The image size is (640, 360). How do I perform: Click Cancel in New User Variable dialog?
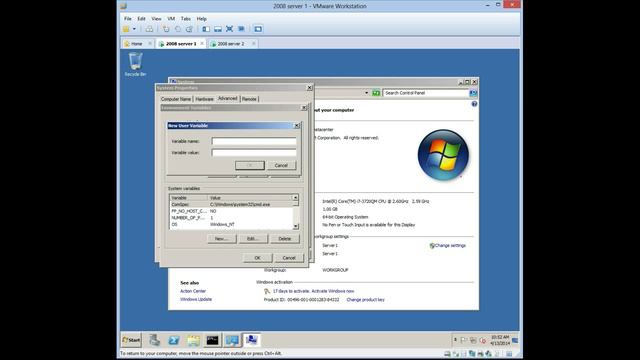[281, 165]
